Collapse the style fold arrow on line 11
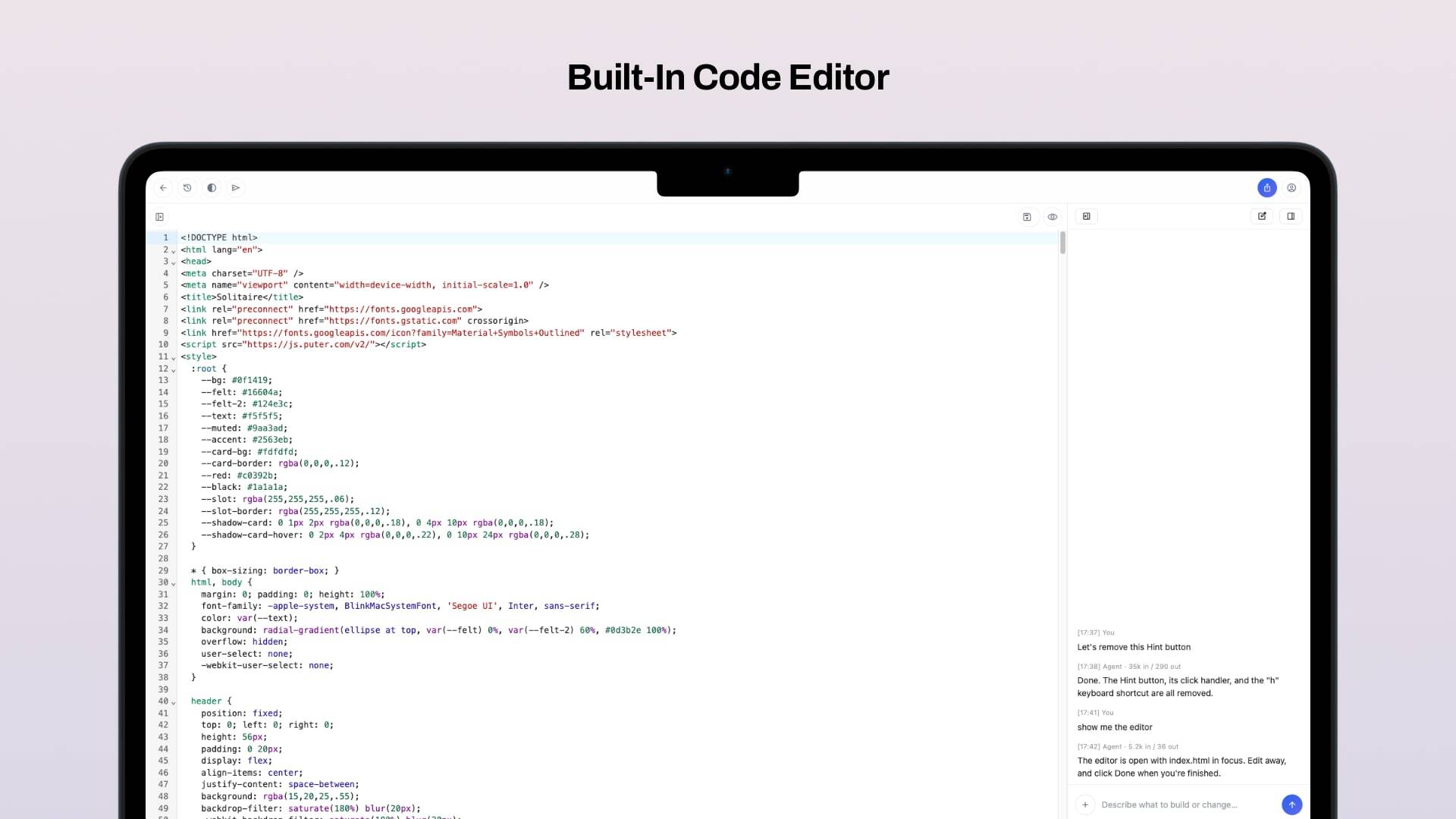This screenshot has height=819, width=1456. pyautogui.click(x=174, y=357)
